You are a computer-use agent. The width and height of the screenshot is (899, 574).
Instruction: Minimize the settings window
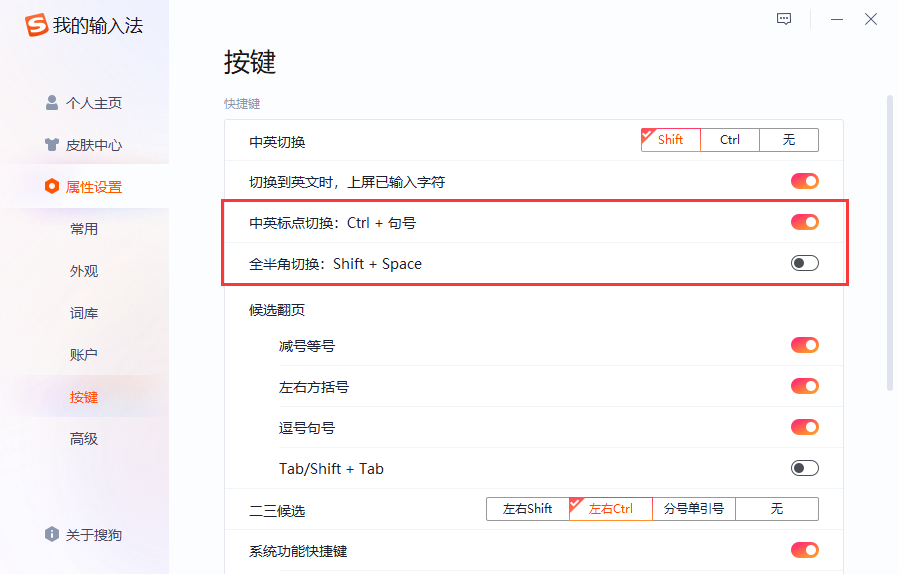(x=836, y=19)
